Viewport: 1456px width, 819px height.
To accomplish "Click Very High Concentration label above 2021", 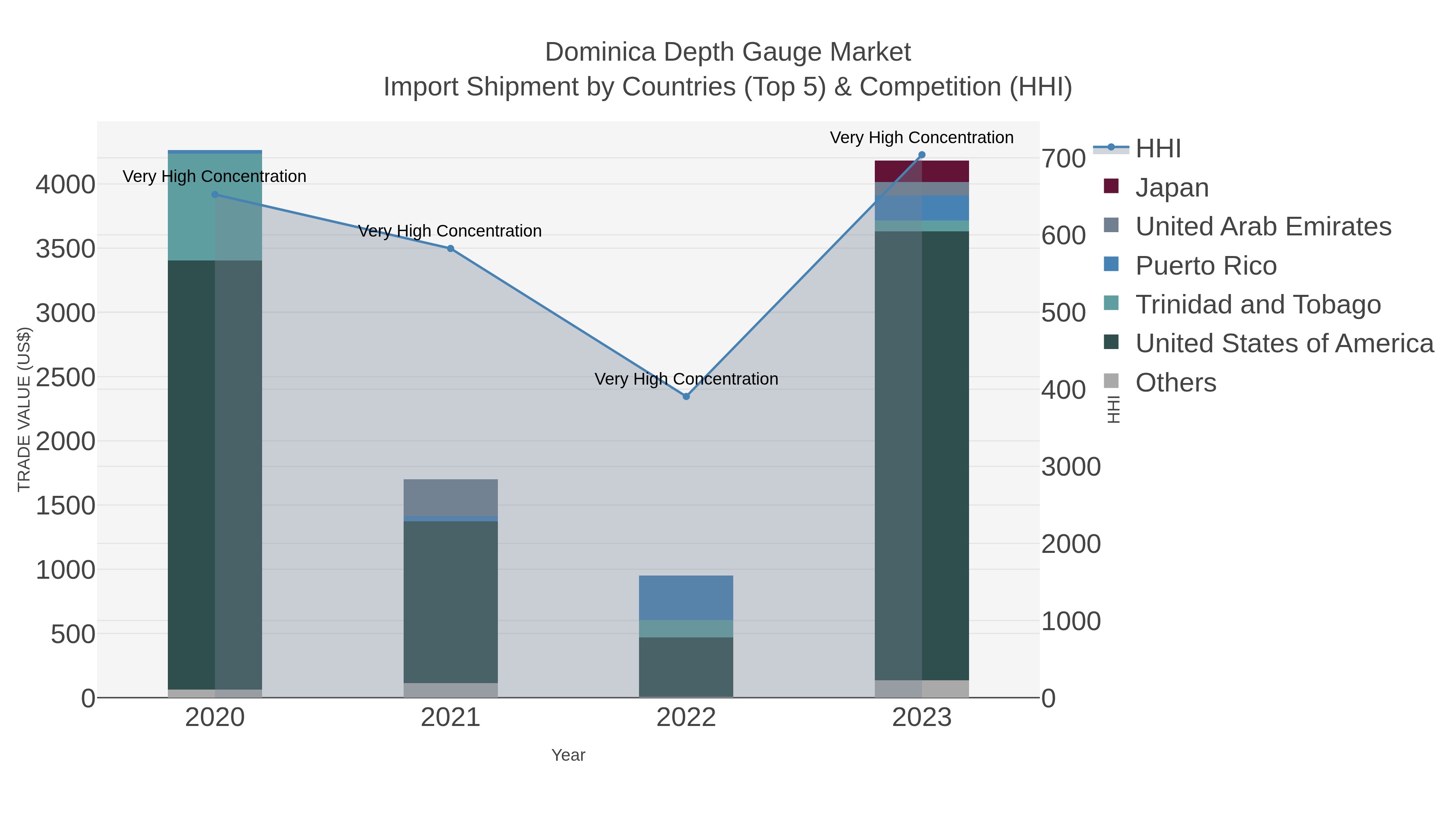I will (x=450, y=231).
